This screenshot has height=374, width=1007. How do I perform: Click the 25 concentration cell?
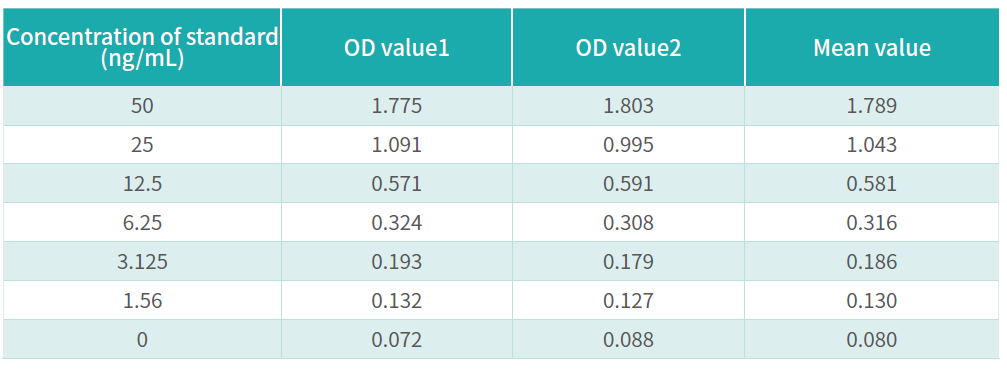[142, 145]
